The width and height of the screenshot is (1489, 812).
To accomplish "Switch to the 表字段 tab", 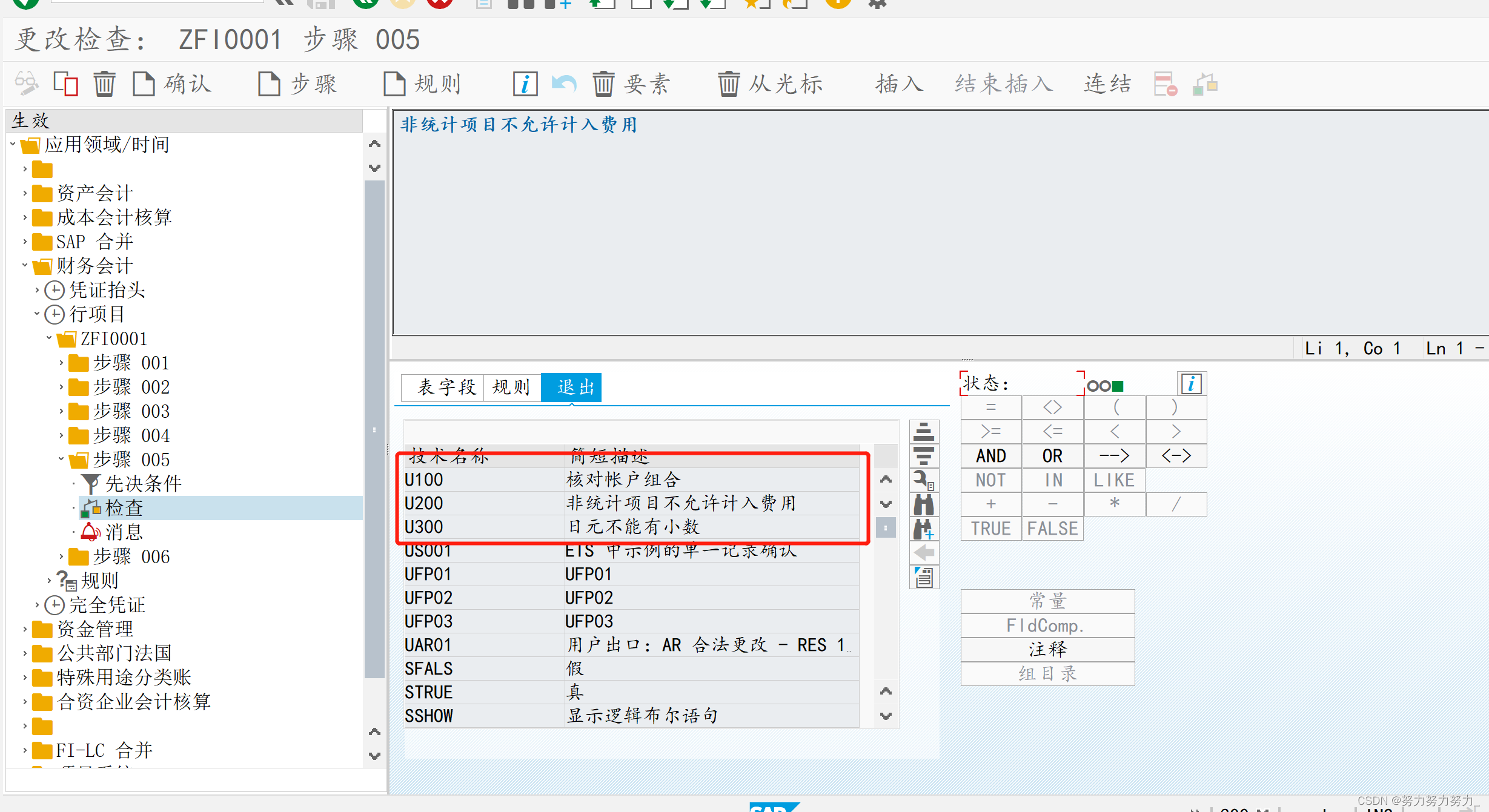I will click(442, 388).
